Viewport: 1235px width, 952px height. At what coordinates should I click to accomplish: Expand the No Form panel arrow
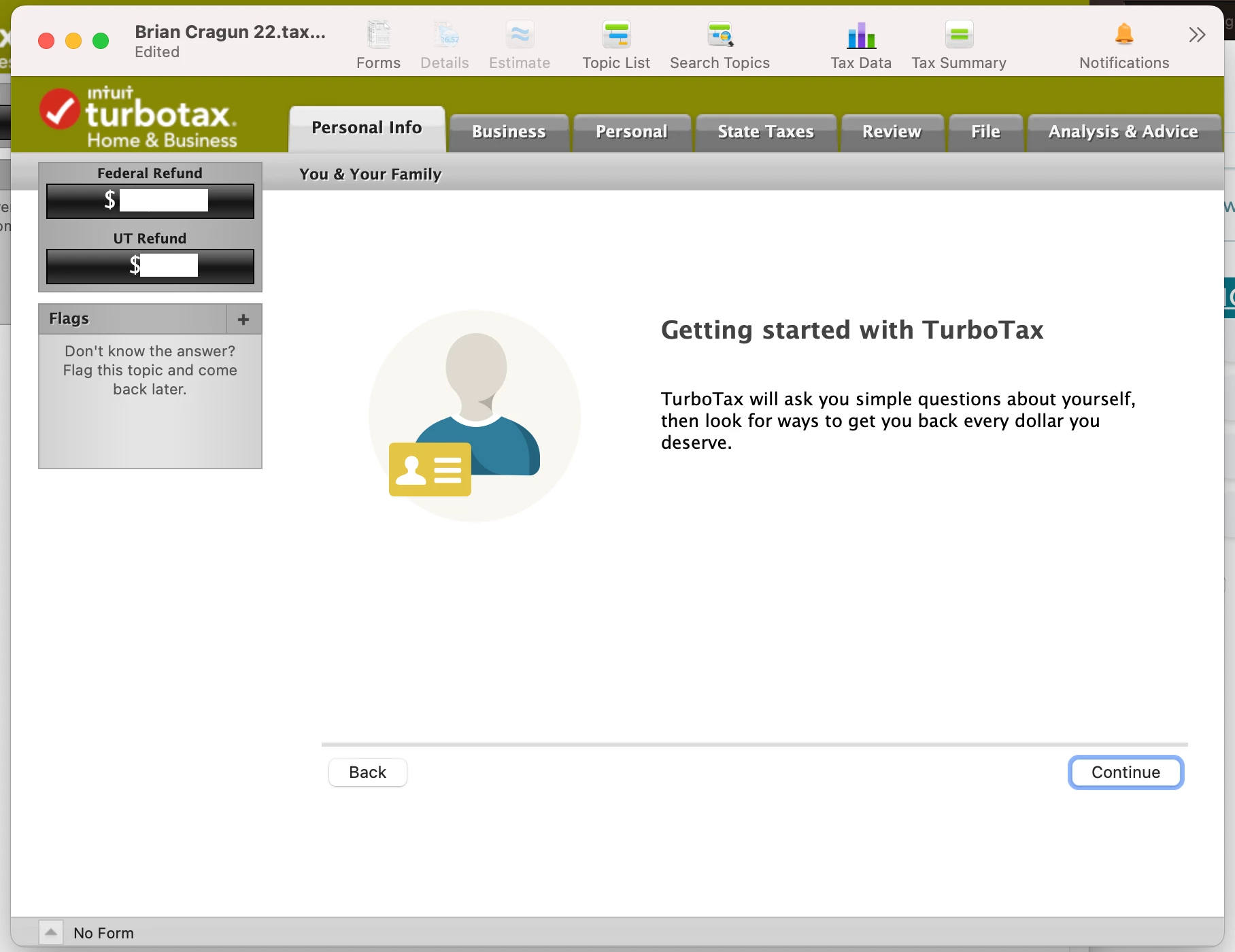(51, 932)
